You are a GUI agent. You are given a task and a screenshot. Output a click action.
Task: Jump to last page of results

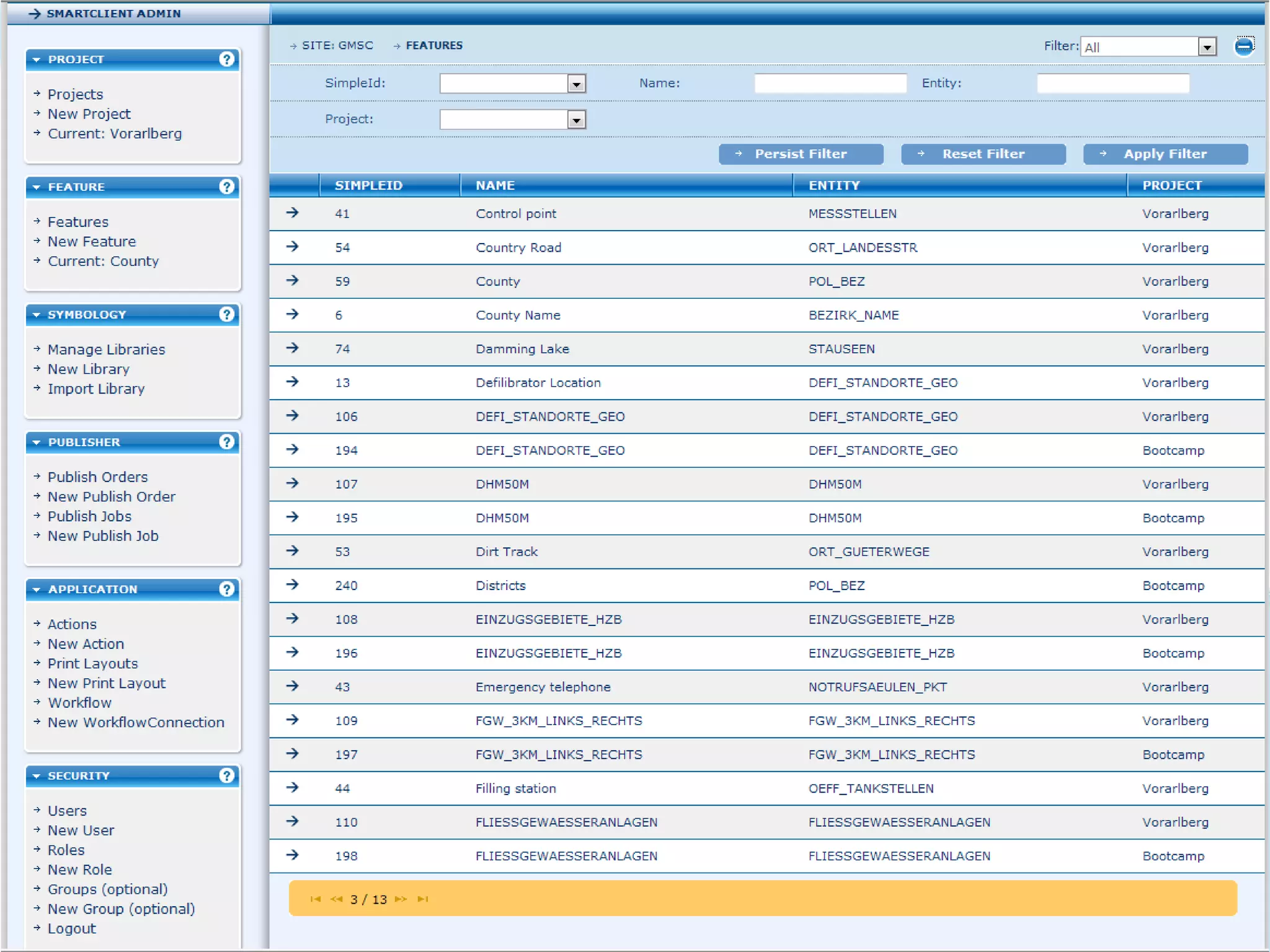[423, 899]
